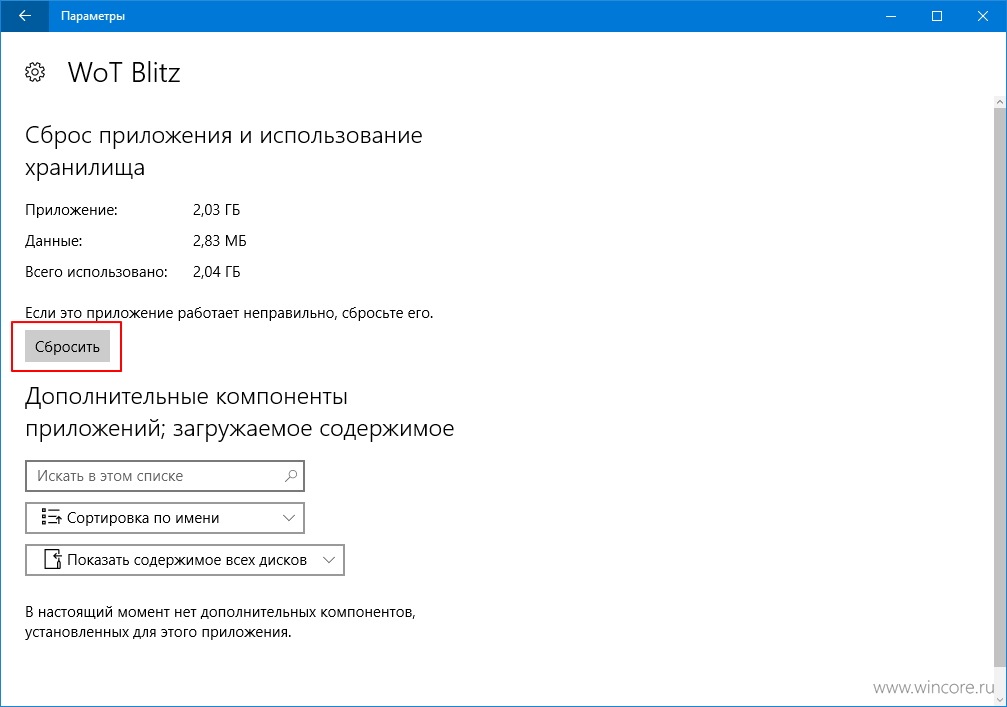
Task: Click the heading Сброс приложения и использование хранилища
Action: point(223,152)
